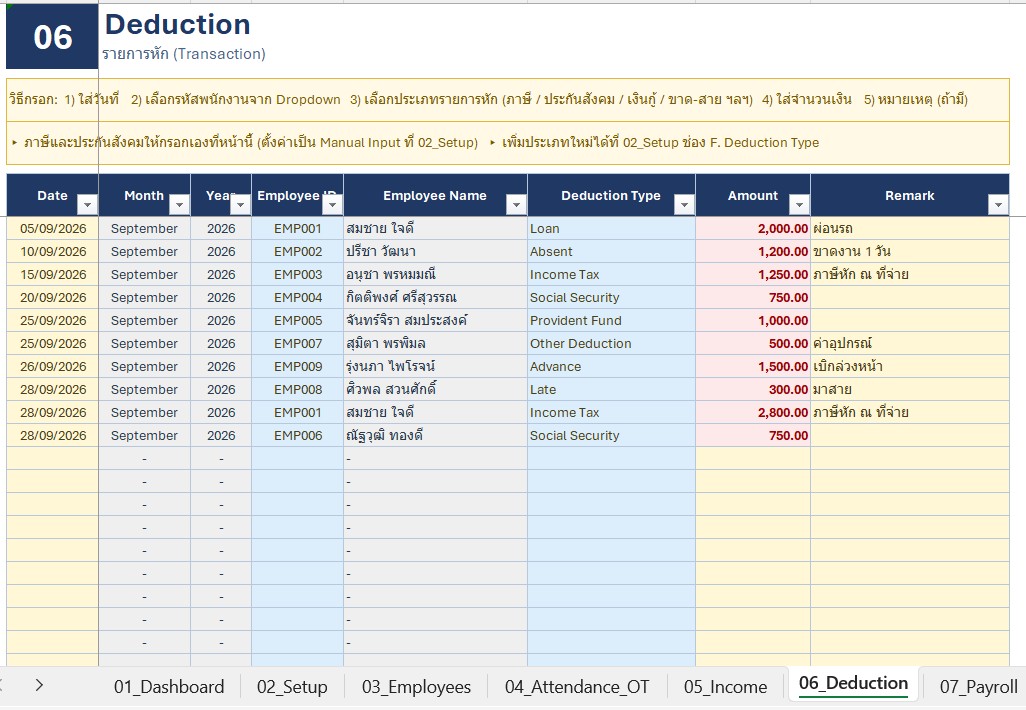Click the 1,500.00 amount cell
Viewport: 1026px width, 710px height.
pyautogui.click(x=753, y=366)
